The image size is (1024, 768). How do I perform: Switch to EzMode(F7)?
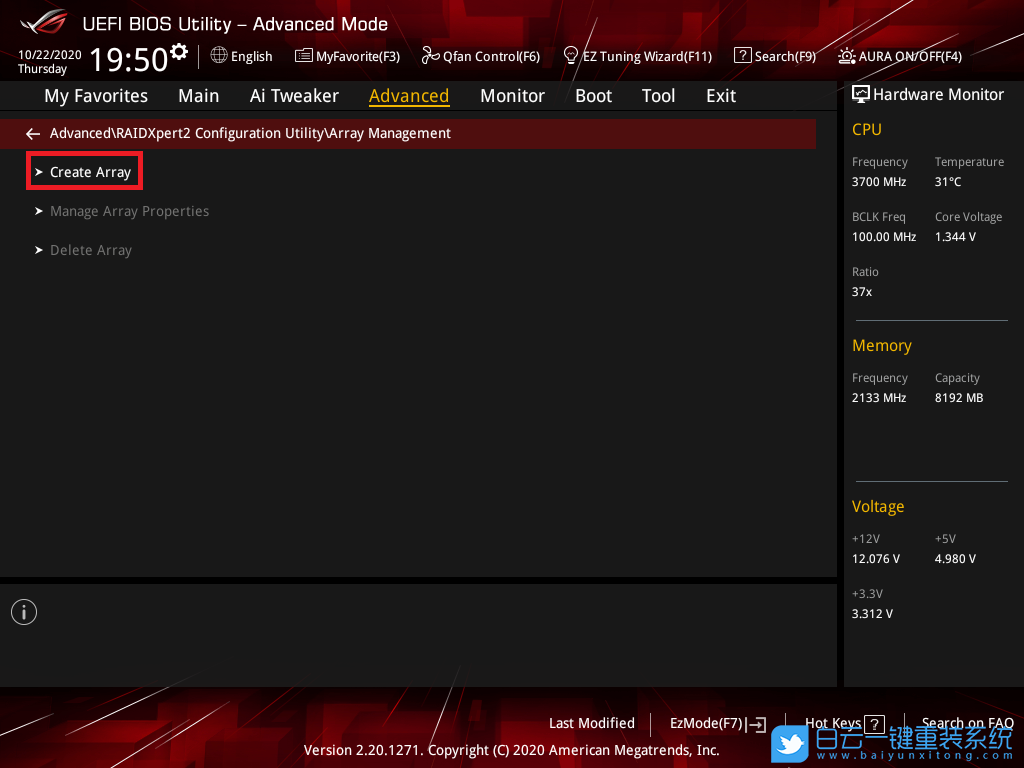point(716,724)
